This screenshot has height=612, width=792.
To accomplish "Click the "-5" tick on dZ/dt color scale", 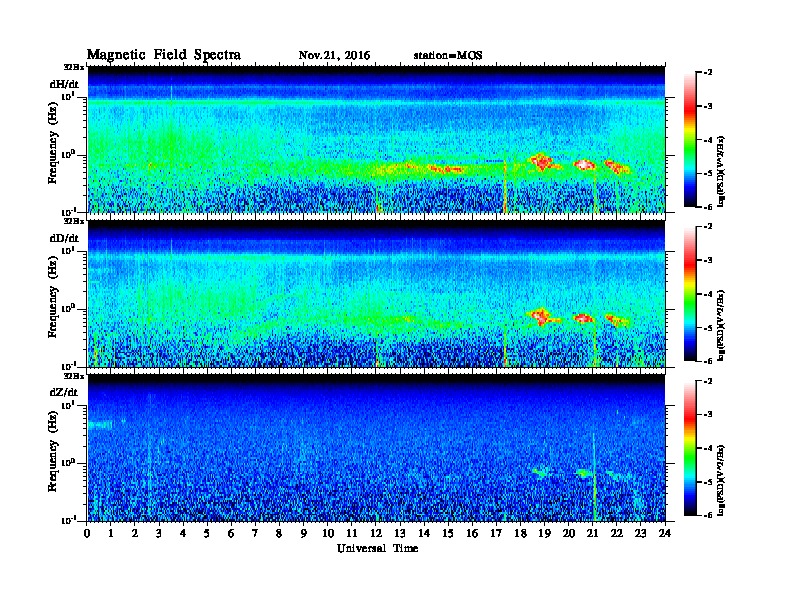I will (x=707, y=482).
